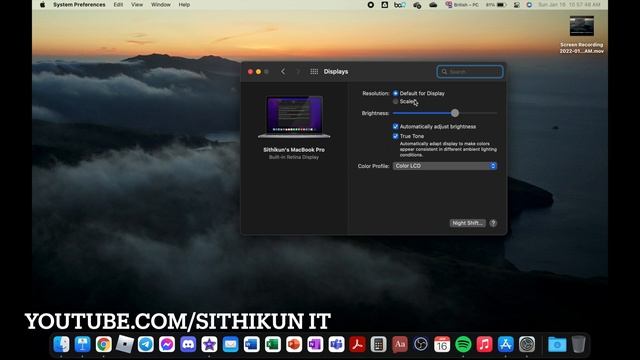640x360 pixels.
Task: Launch OBS from the dock
Action: 421,344
